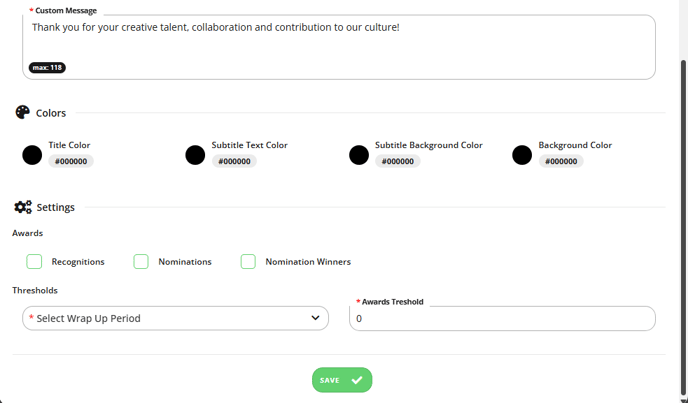Expand Wrap Up Period using chevron arrow
This screenshot has height=403, width=688.
[x=315, y=318]
